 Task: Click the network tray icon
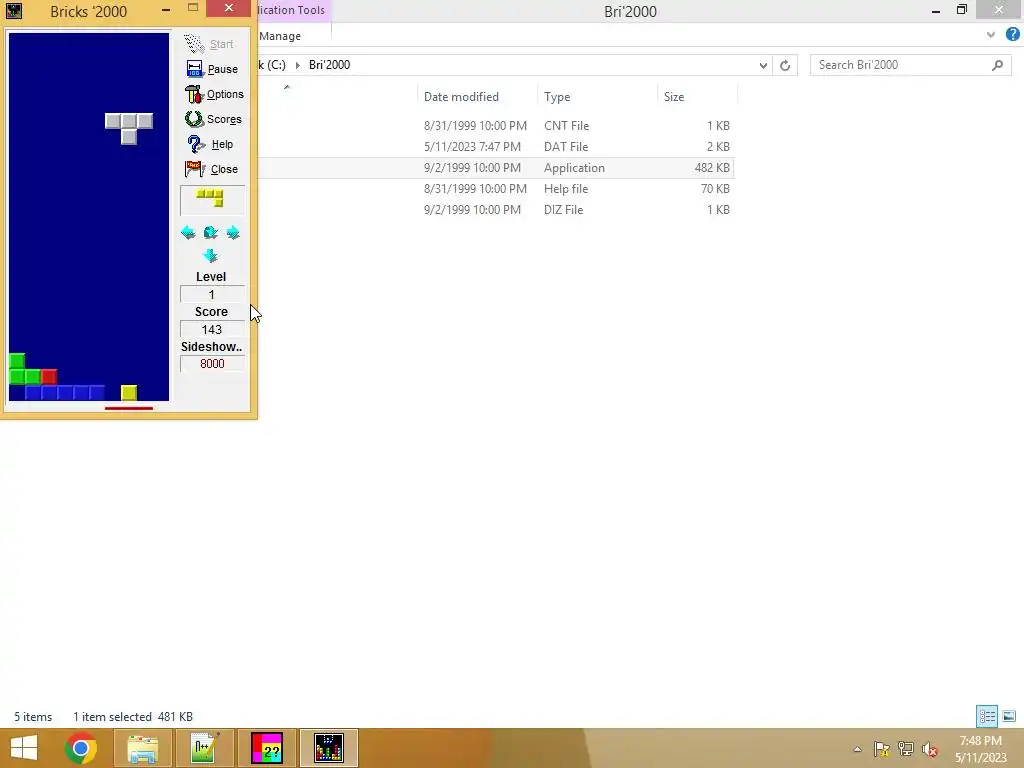click(906, 749)
